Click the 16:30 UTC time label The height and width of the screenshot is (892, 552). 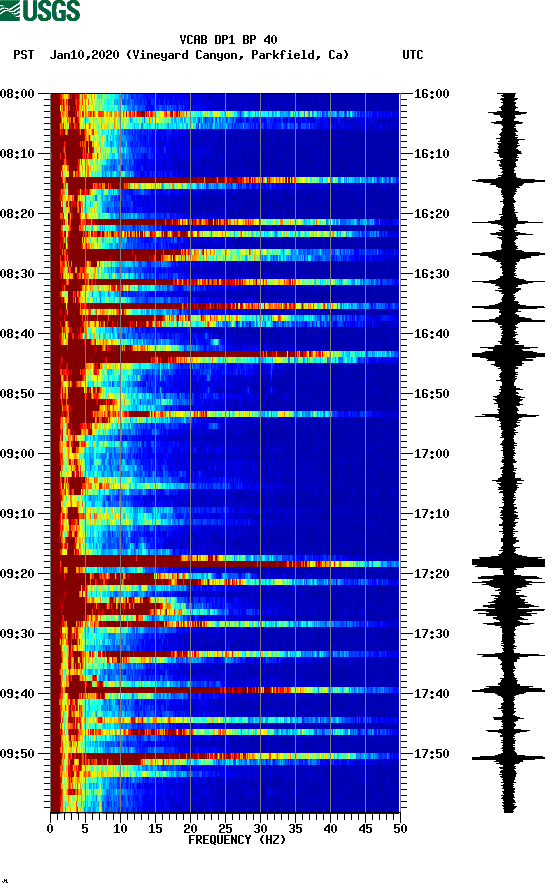tap(431, 274)
